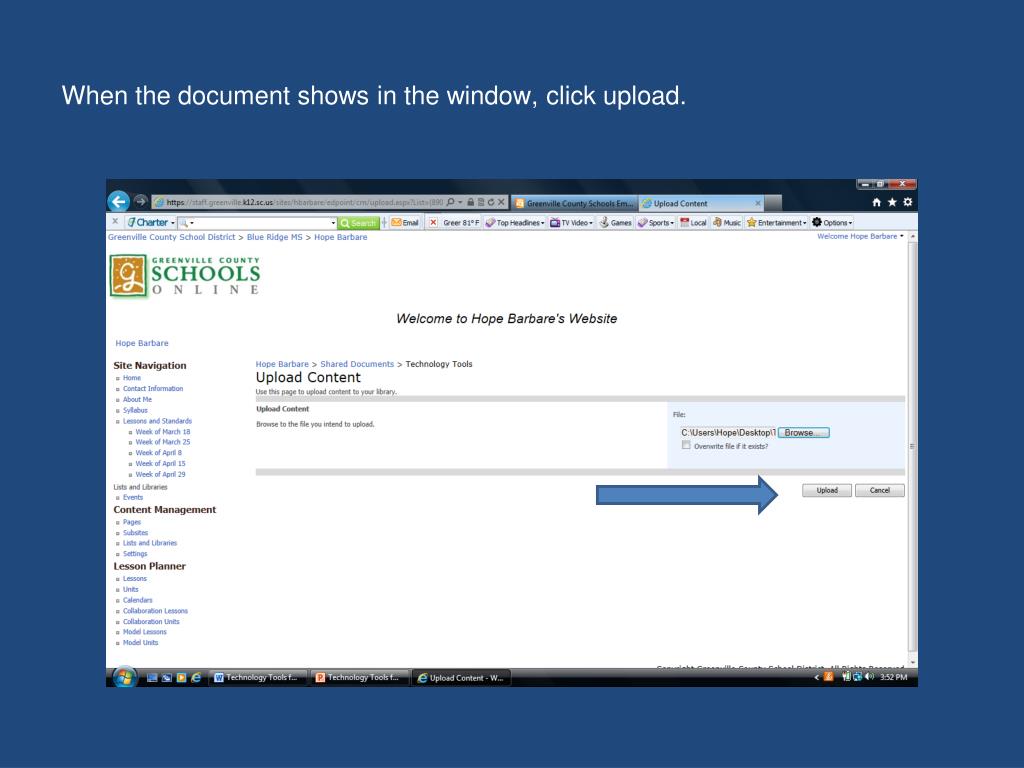Open Technology Tools Word document in taskbar
The height and width of the screenshot is (768, 1024).
[x=256, y=677]
